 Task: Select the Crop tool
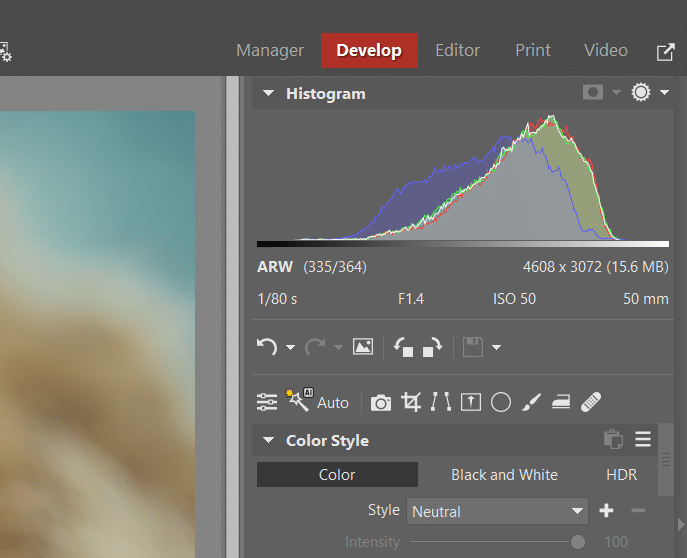[410, 402]
